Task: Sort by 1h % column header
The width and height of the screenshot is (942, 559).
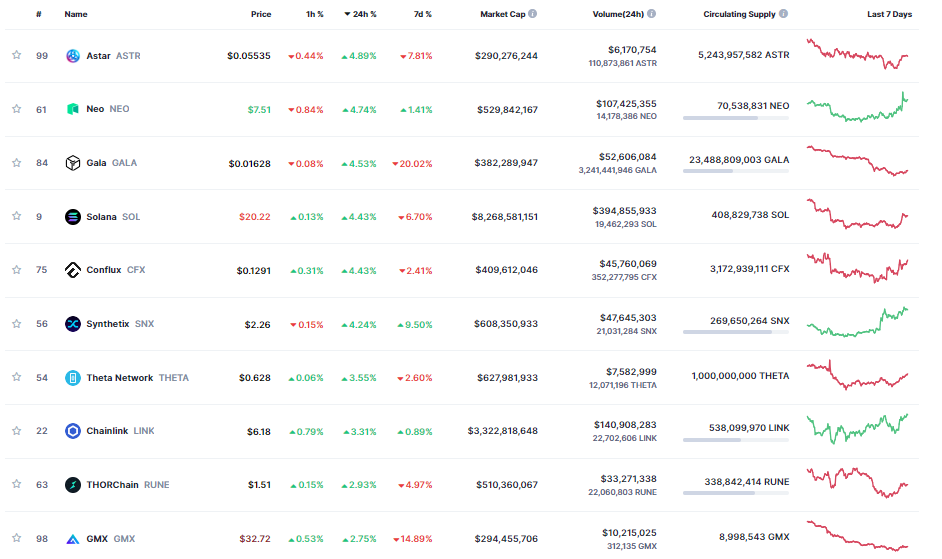Action: pos(315,14)
